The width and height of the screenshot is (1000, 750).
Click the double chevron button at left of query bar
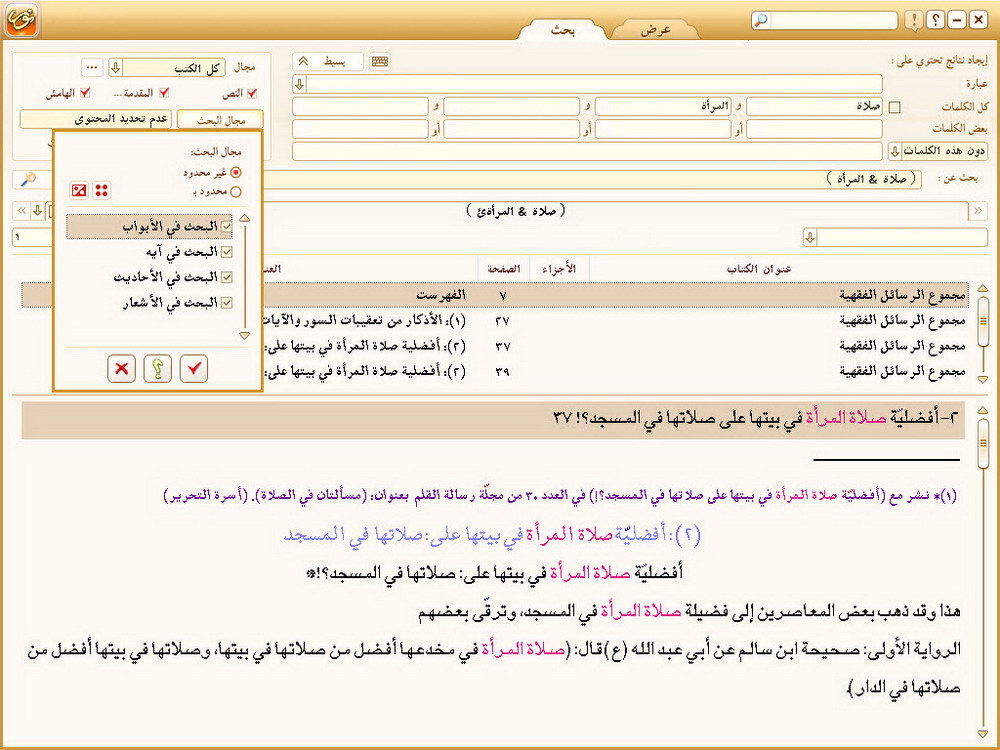(22, 210)
